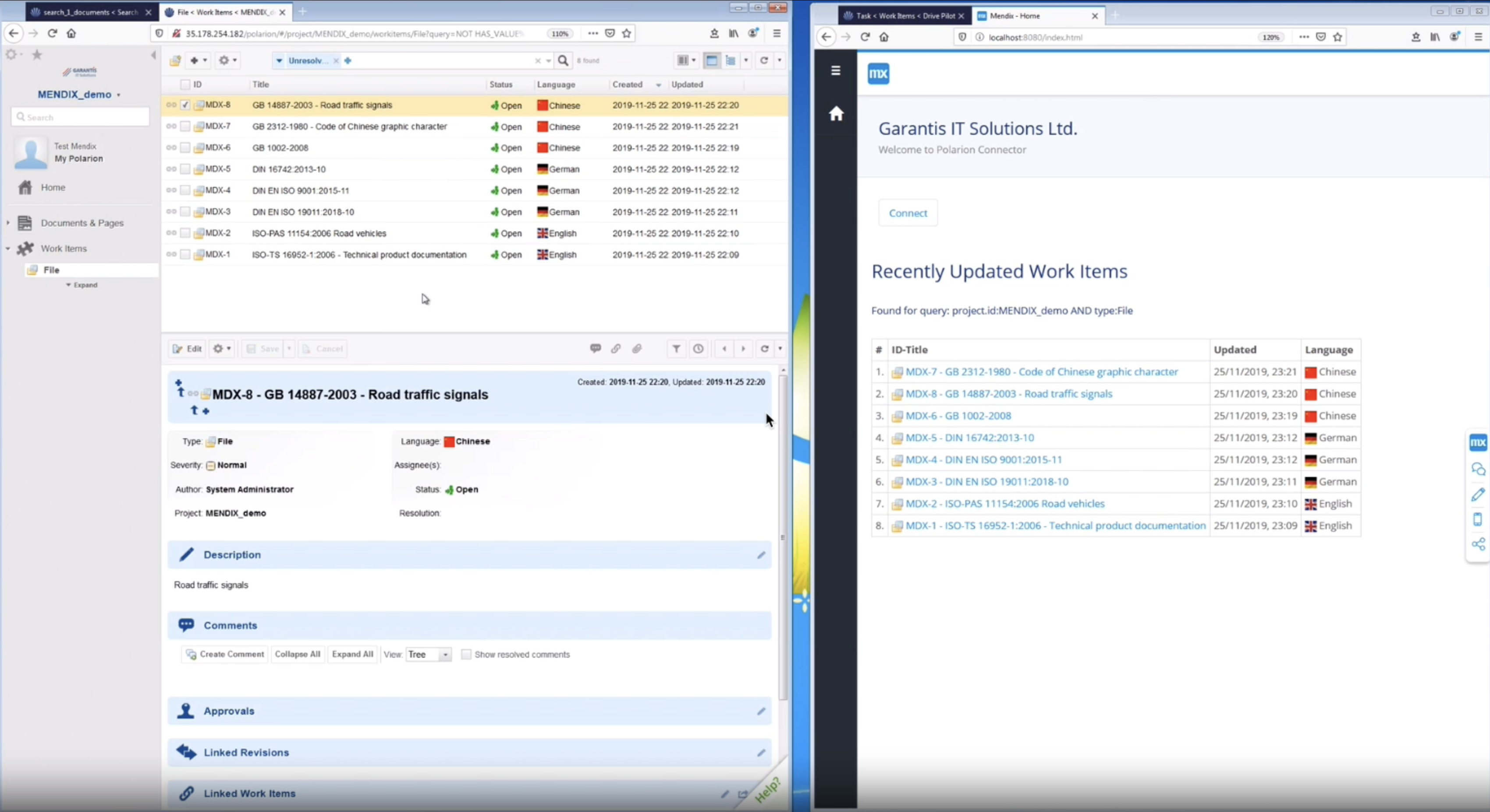Open the comments speech-bubble icon in detail toolbar

tap(595, 349)
